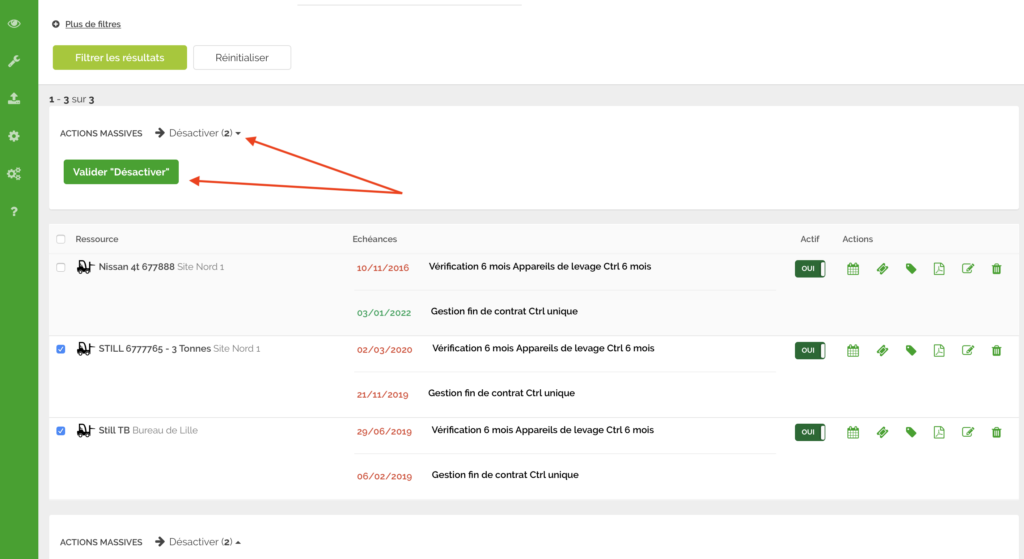
Task: Open the top Désactiver (2) dropdown
Action: click(x=205, y=133)
